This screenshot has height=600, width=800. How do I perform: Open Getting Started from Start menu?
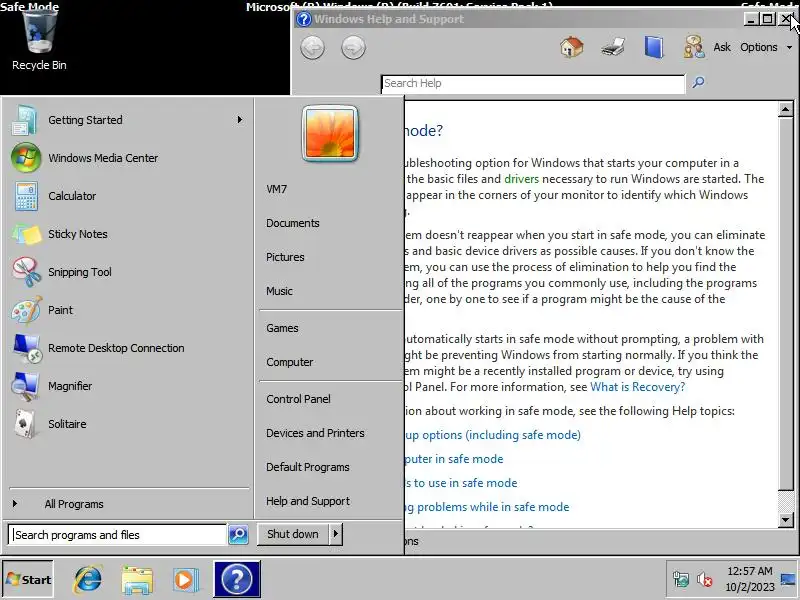(128, 120)
